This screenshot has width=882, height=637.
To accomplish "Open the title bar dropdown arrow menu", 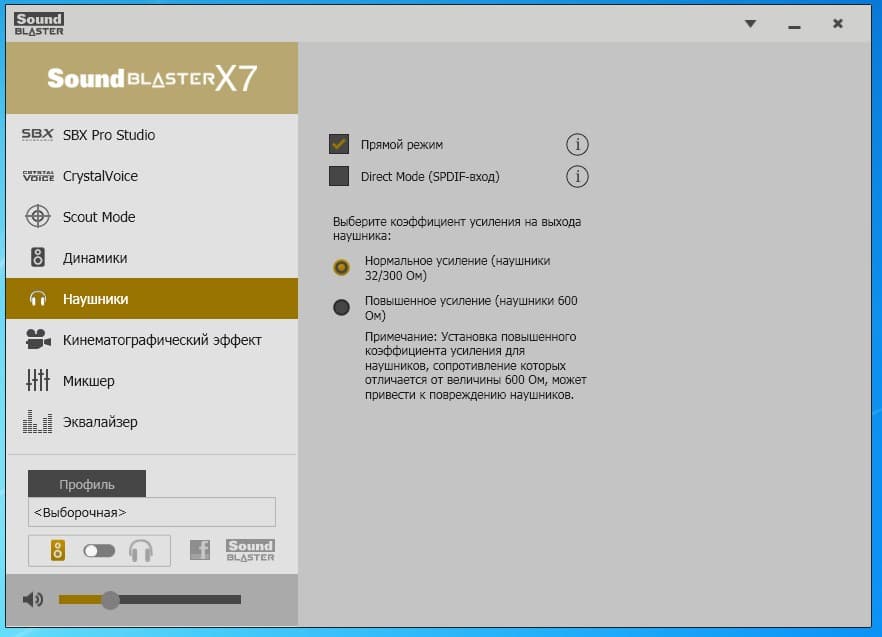I will click(x=750, y=24).
